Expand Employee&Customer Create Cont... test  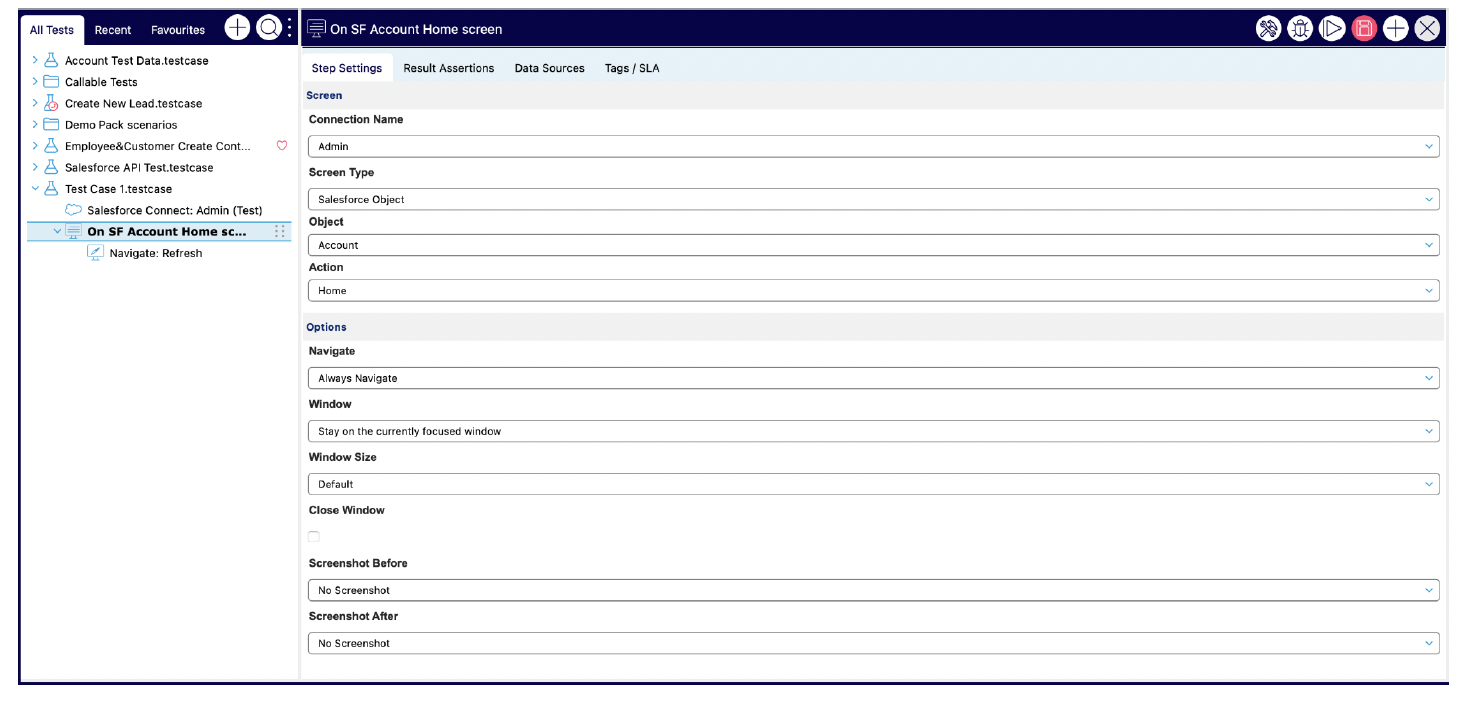click(x=36, y=146)
